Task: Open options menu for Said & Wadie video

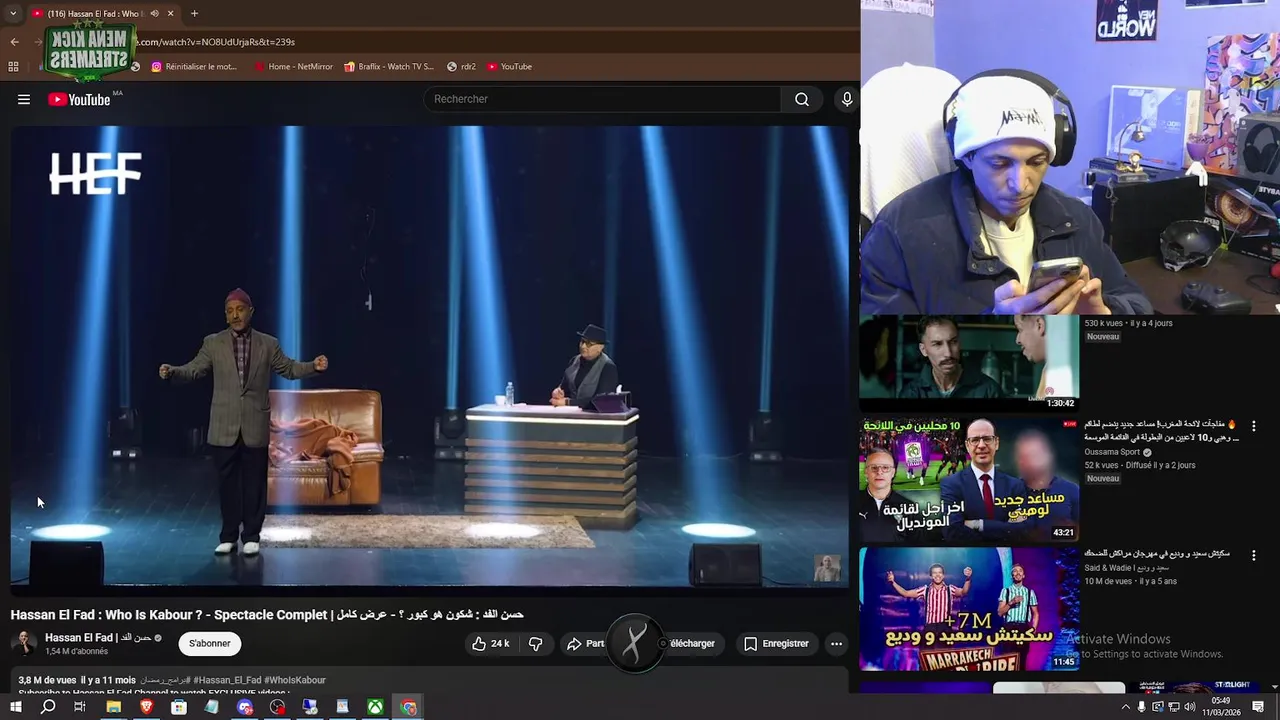Action: point(1253,555)
